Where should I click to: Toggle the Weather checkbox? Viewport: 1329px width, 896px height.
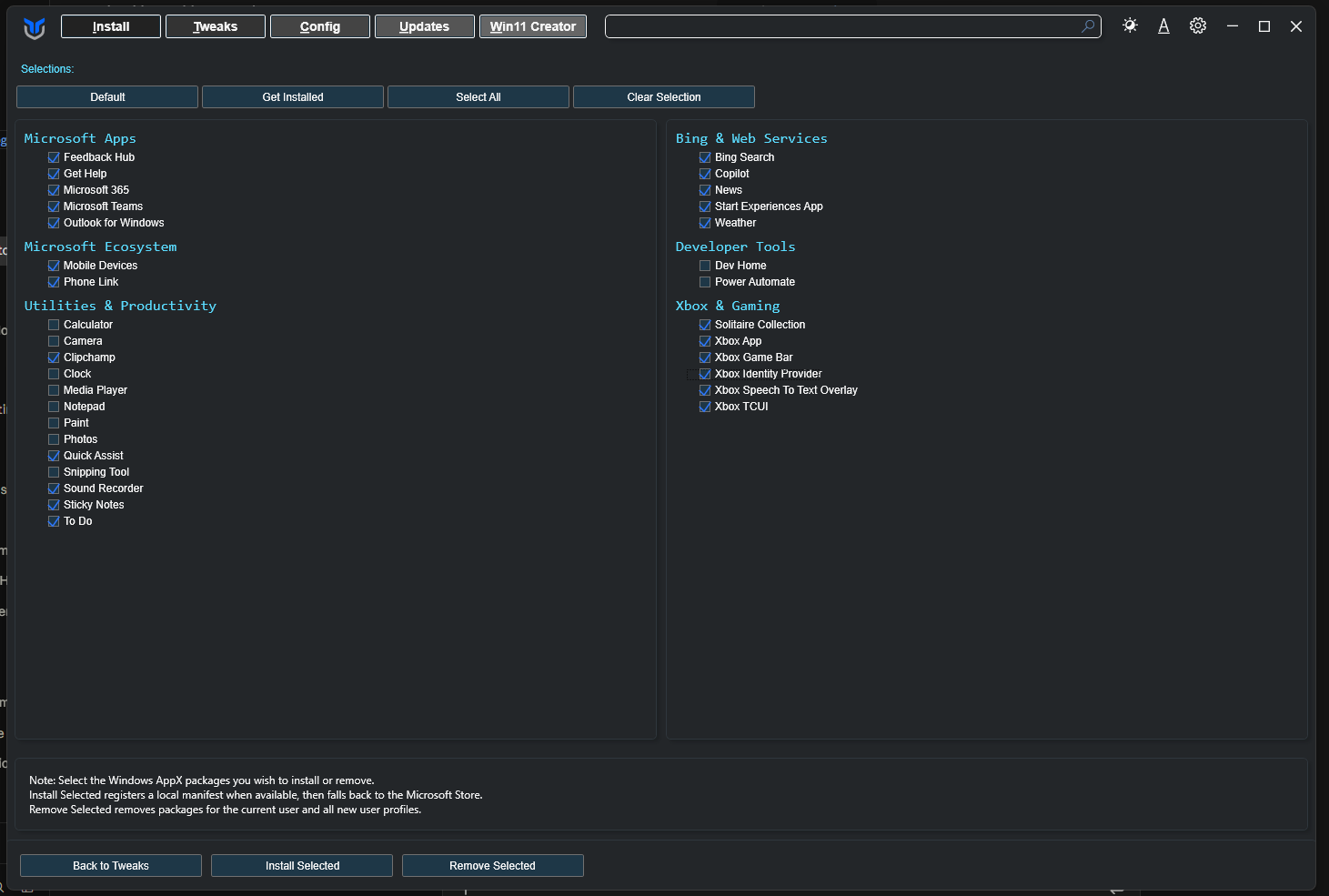point(705,223)
